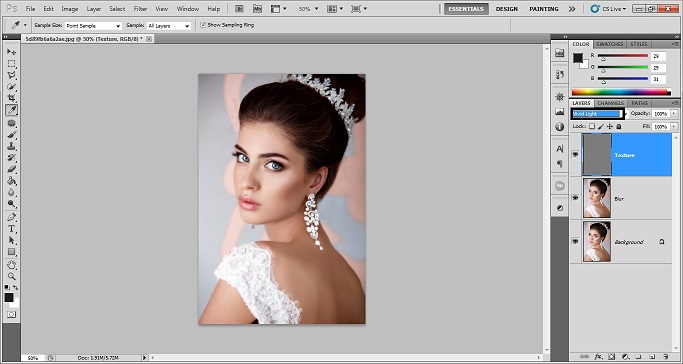Delete the selected layer
The width and height of the screenshot is (683, 364).
click(x=665, y=357)
